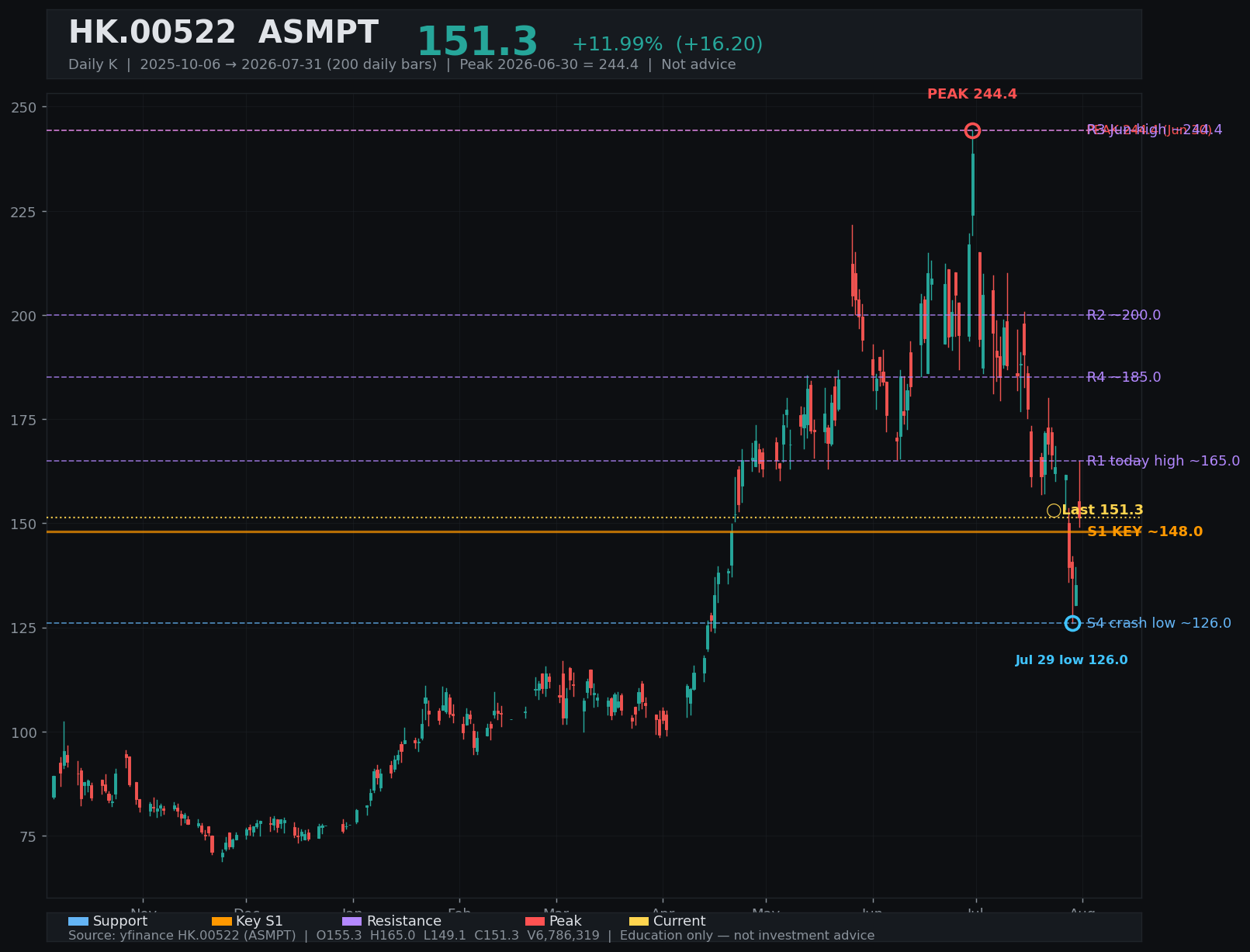Click the "R1 today high ~165.0" label

click(x=1163, y=461)
